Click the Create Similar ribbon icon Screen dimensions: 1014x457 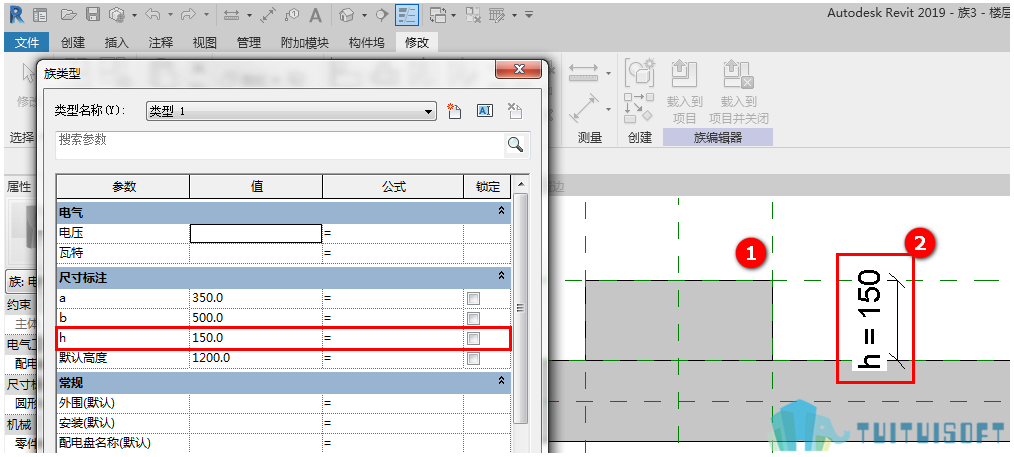(x=639, y=107)
